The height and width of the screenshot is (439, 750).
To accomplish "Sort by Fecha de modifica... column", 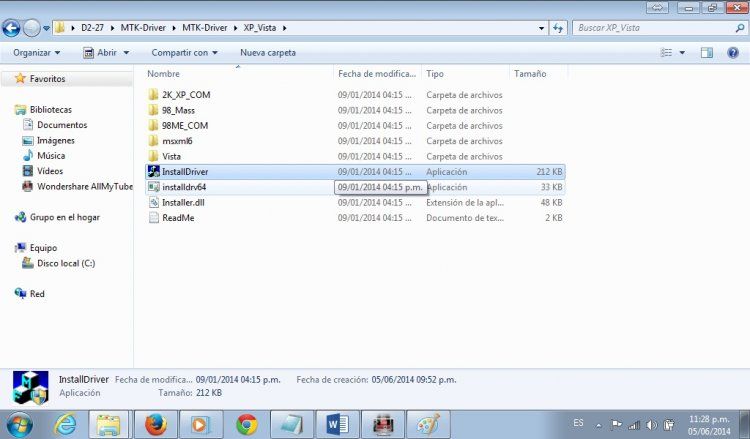I will coord(377,74).
